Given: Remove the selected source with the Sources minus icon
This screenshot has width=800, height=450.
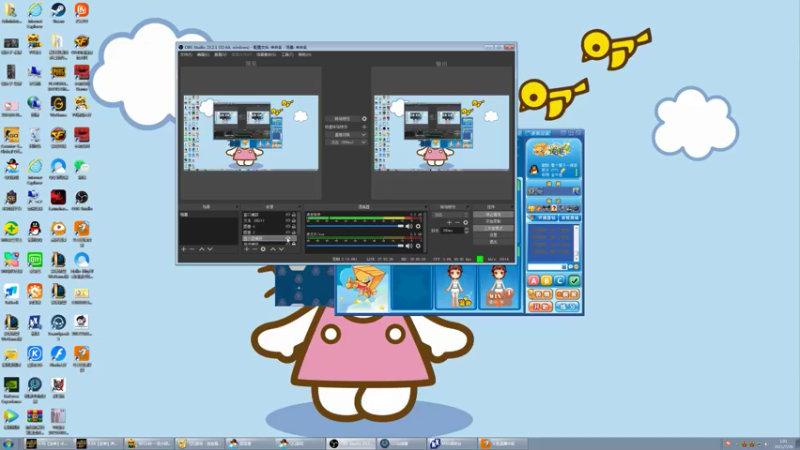Looking at the screenshot, I should point(255,249).
